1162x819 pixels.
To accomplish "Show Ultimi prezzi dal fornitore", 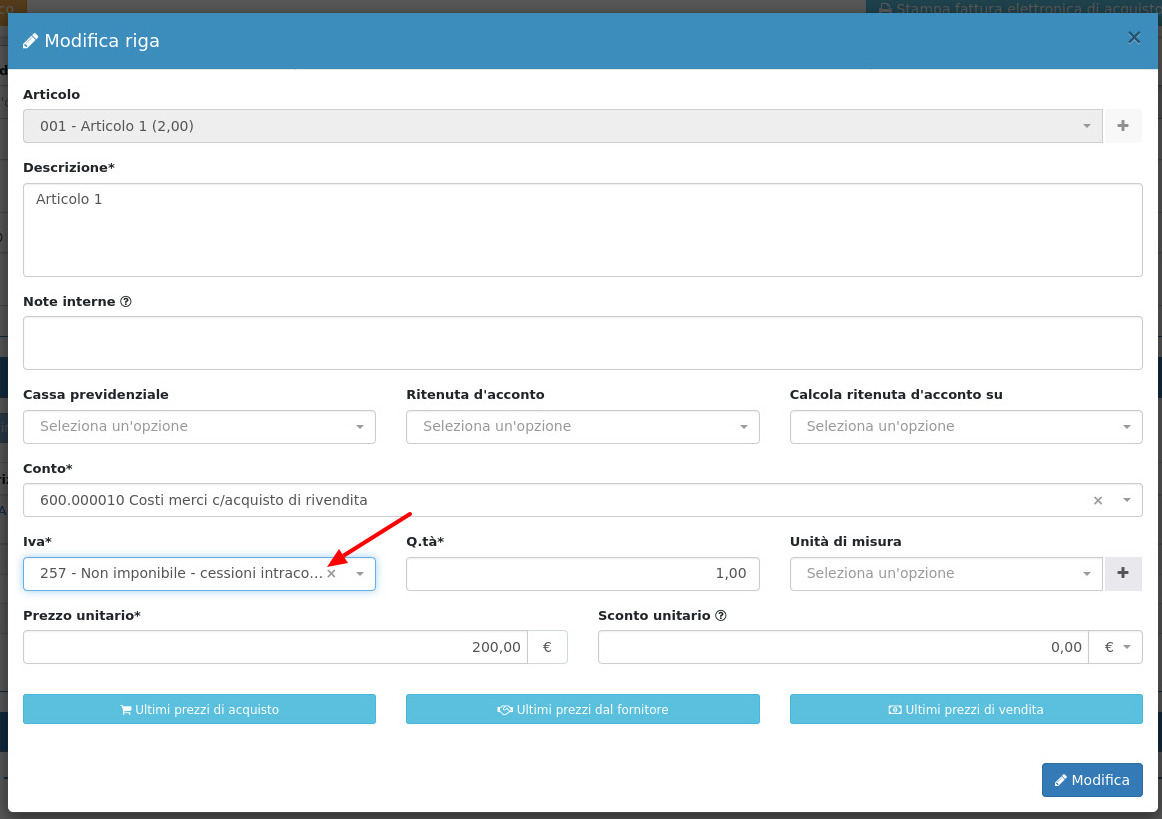I will [582, 709].
